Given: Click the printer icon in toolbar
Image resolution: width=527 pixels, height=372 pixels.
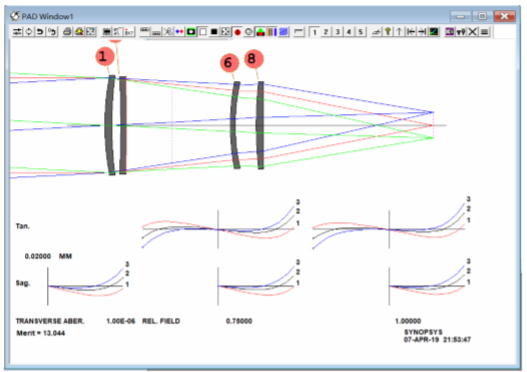Looking at the screenshot, I should [68, 32].
